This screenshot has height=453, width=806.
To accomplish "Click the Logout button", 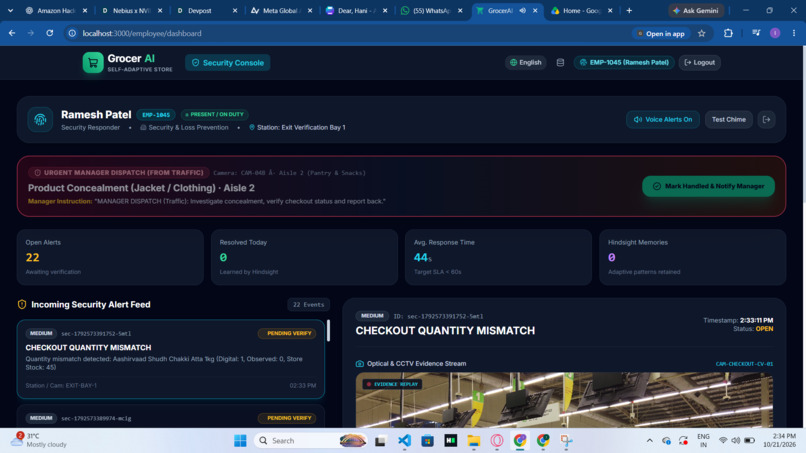I will tap(700, 62).
